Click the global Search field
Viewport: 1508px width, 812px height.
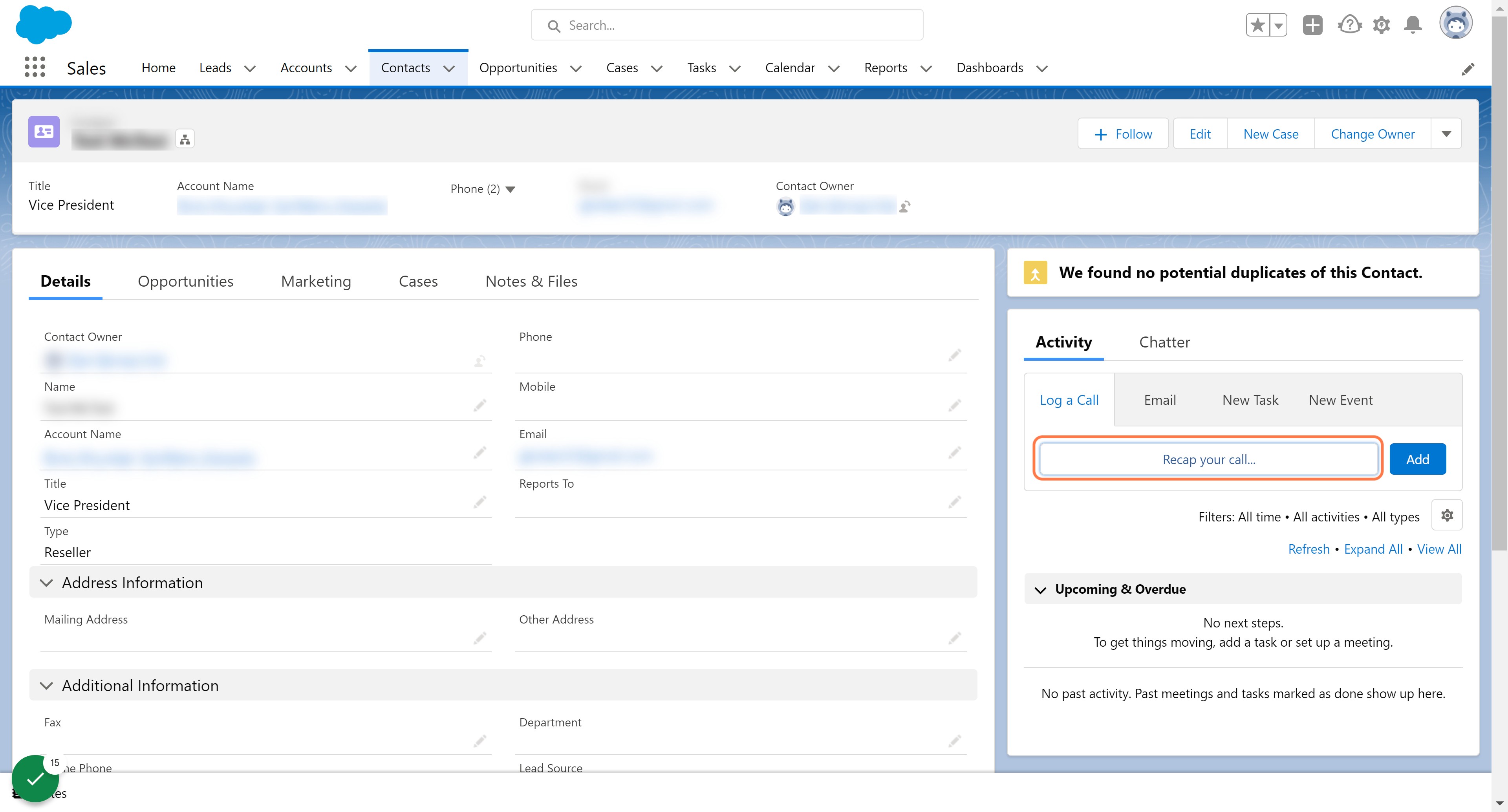coord(727,25)
